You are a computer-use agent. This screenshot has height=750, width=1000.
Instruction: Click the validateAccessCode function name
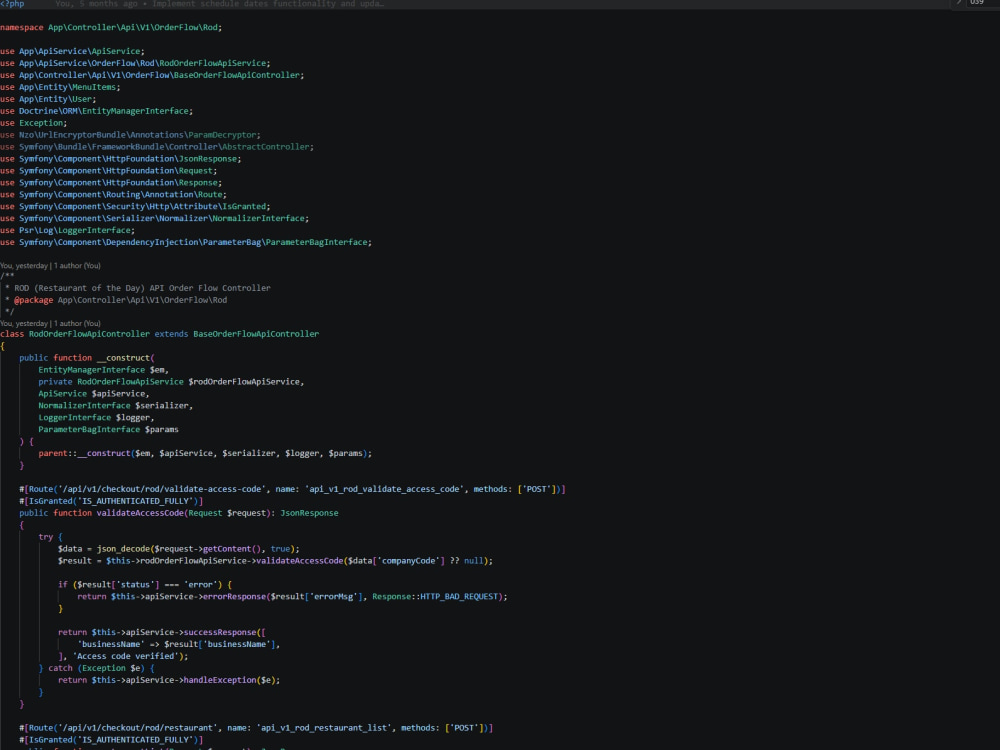pos(140,513)
